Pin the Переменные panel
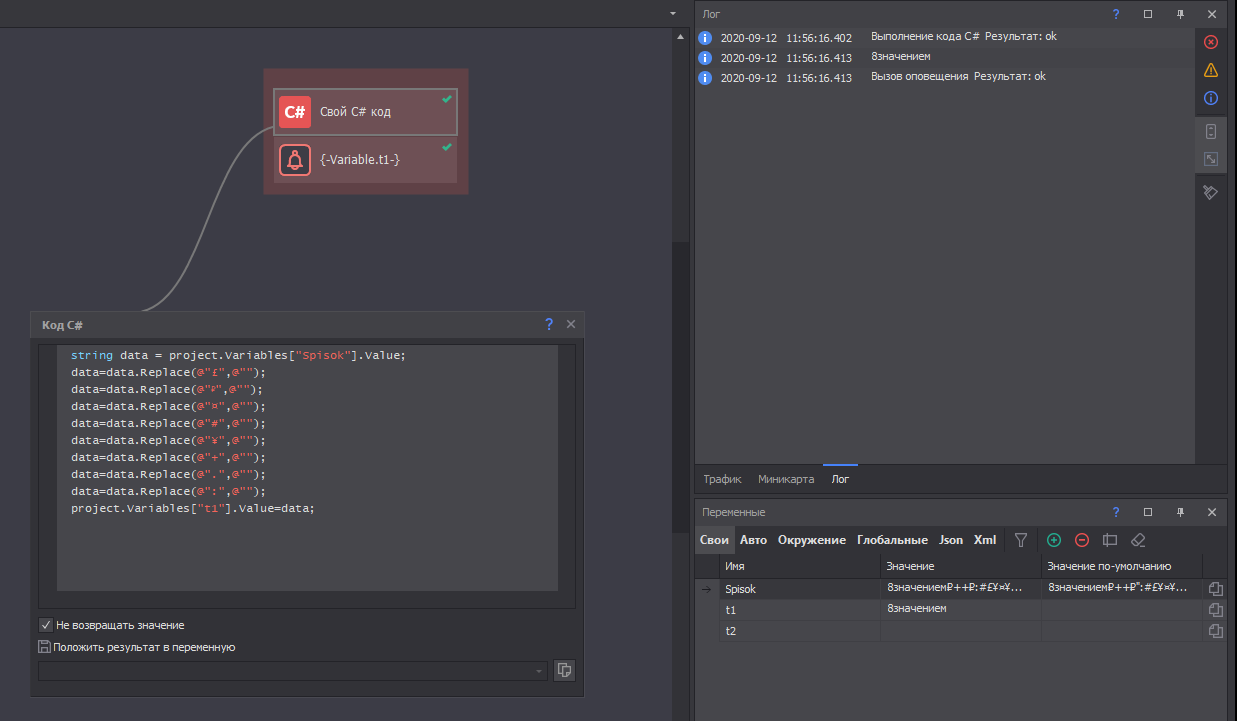 (1180, 512)
